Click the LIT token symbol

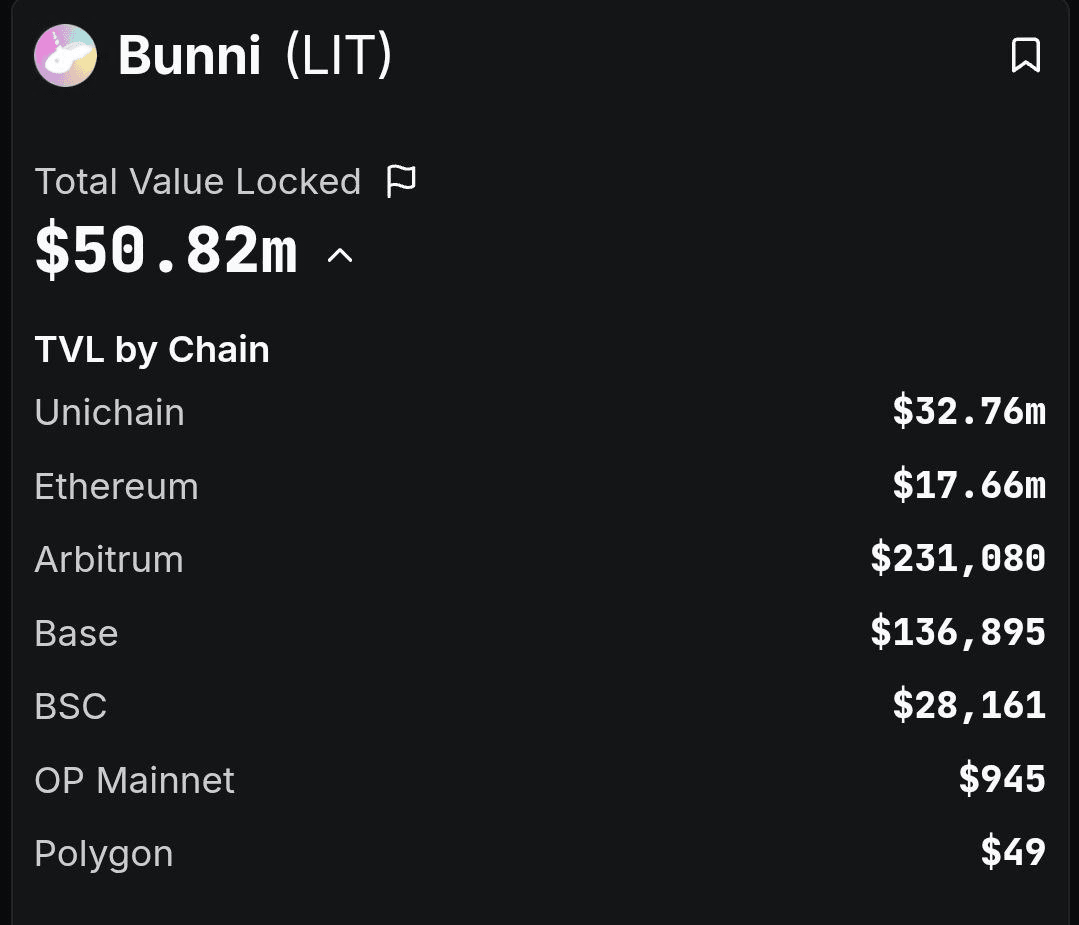point(338,55)
